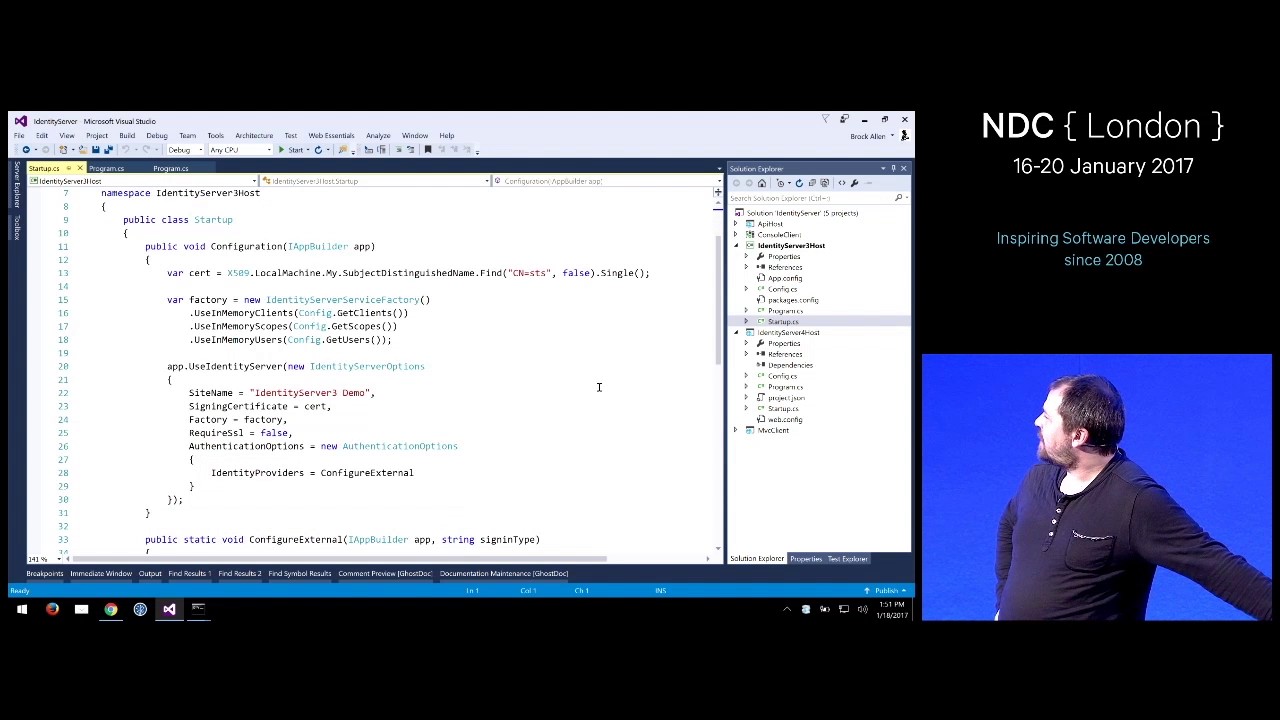Open the Analyze menu
Viewport: 1280px width, 720px height.
pos(378,136)
